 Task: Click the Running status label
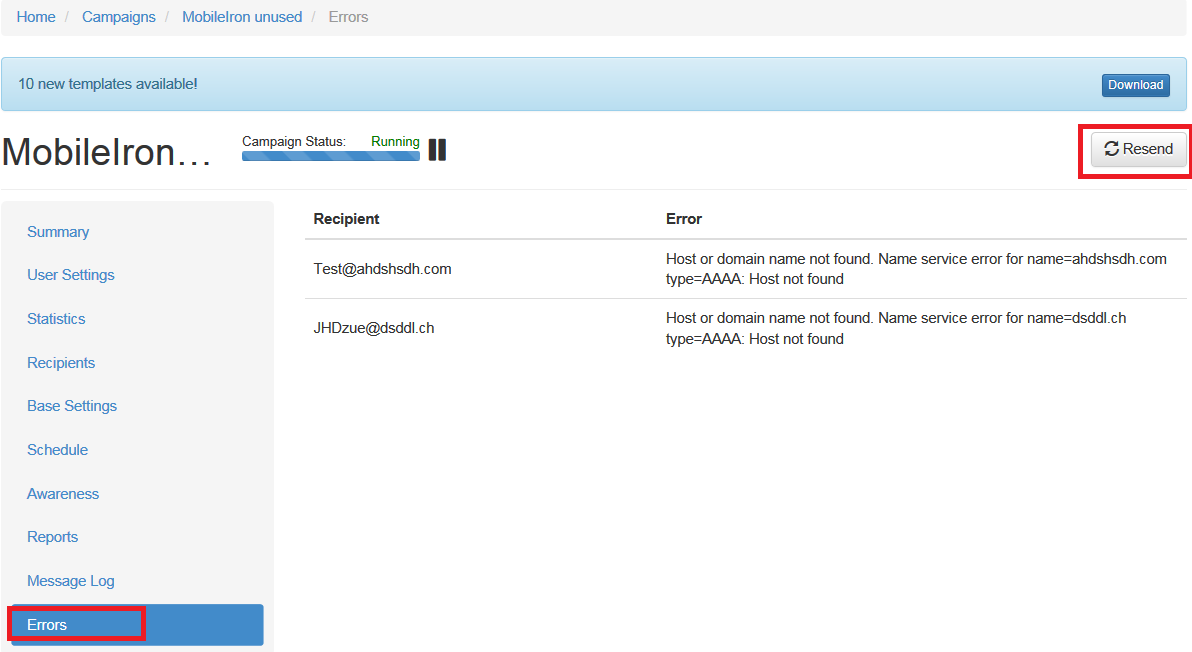coord(395,141)
